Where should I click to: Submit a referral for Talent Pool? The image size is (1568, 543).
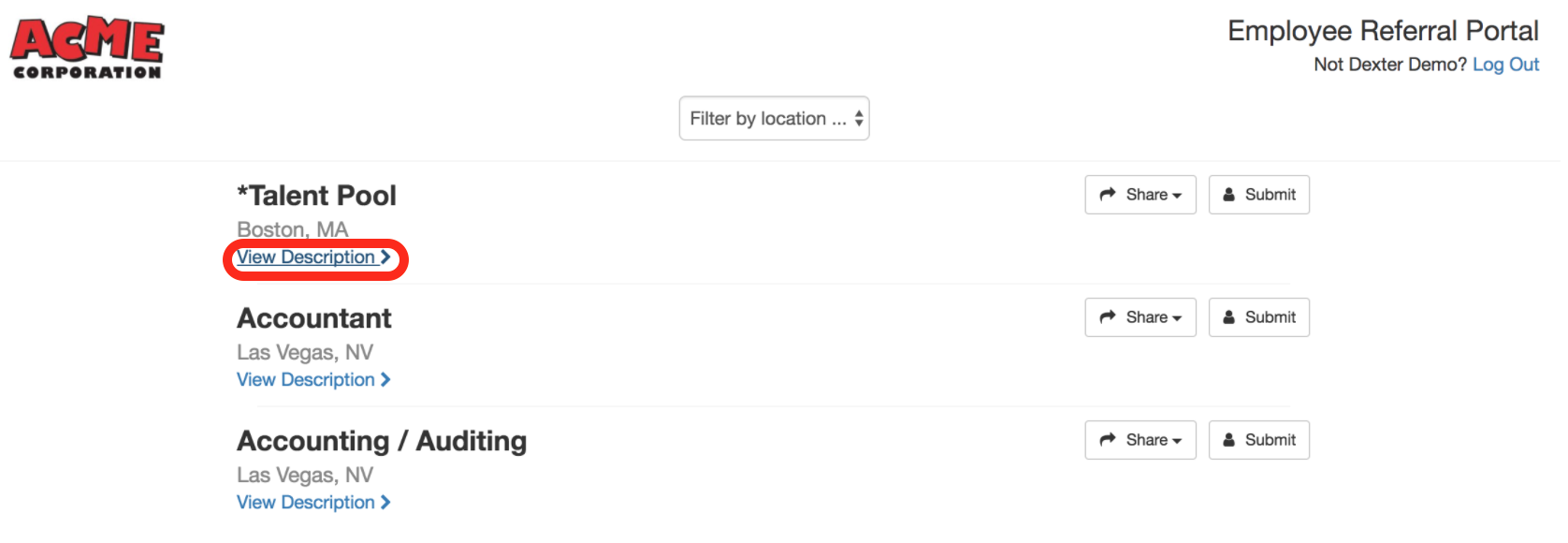tap(1258, 195)
